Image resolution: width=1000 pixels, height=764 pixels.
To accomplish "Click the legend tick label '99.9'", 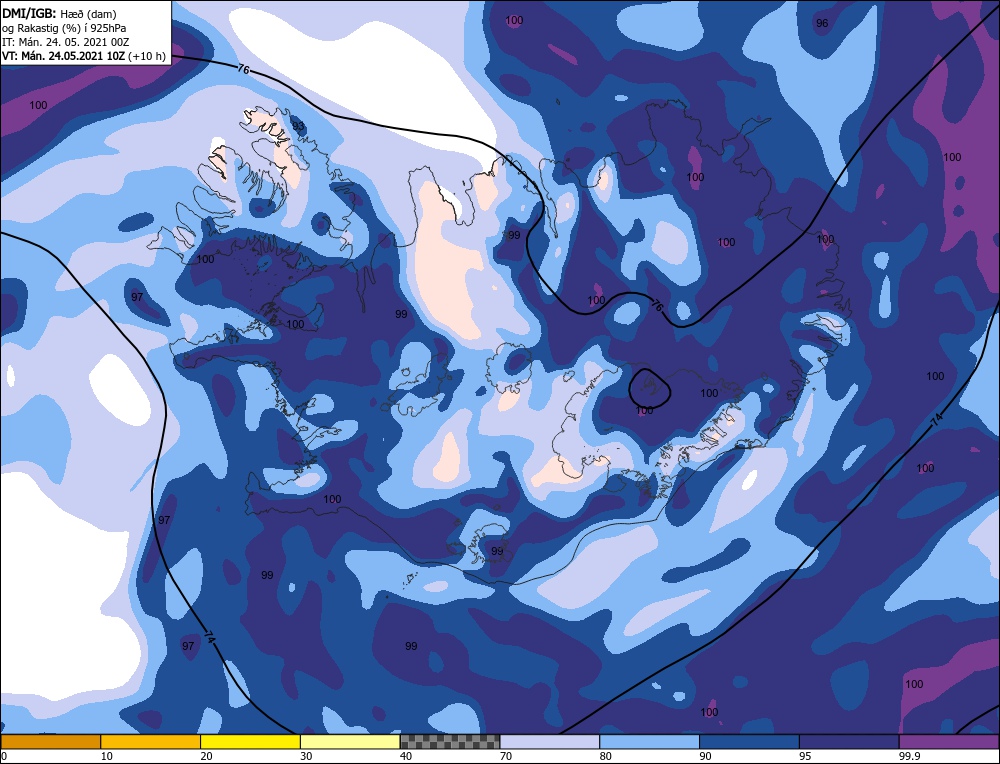I will click(908, 756).
